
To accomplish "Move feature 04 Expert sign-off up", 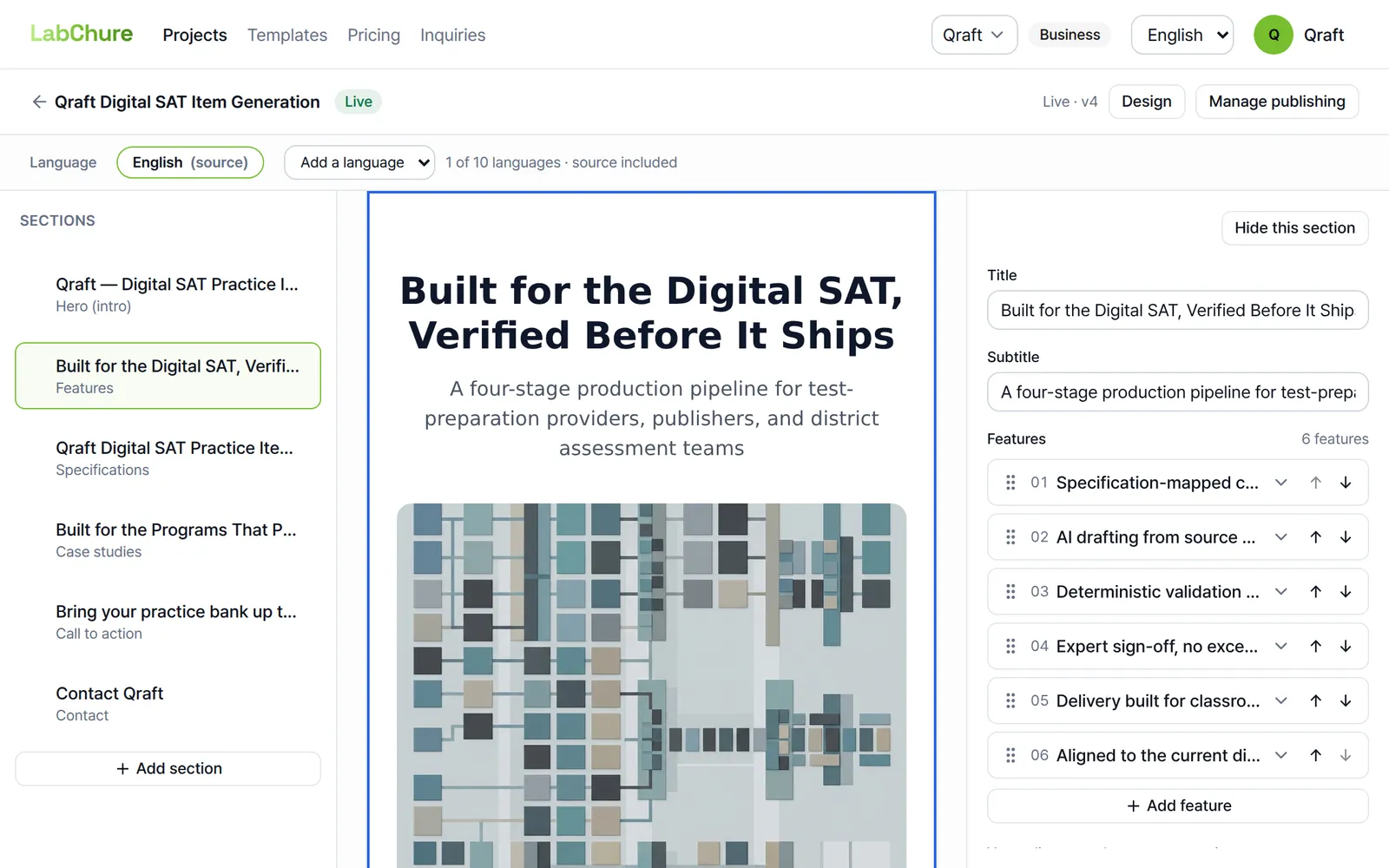I will point(1316,647).
